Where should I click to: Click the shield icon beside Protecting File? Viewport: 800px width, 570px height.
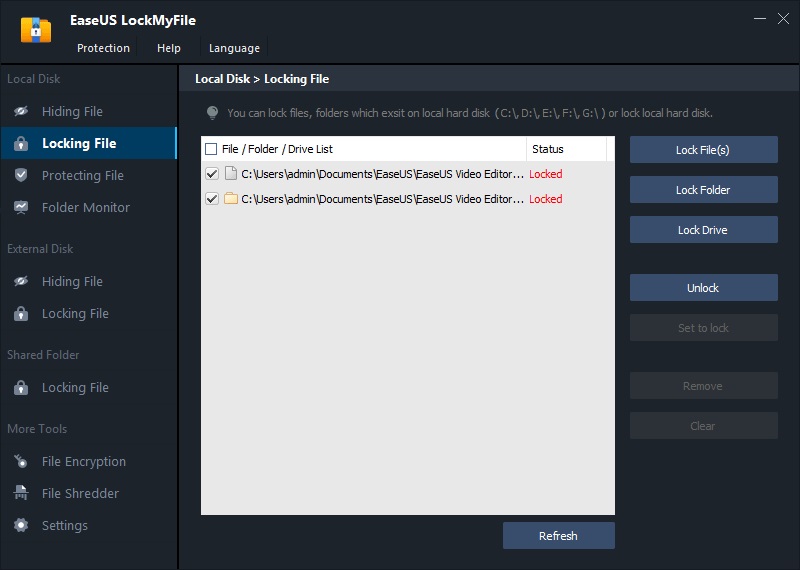coord(21,175)
